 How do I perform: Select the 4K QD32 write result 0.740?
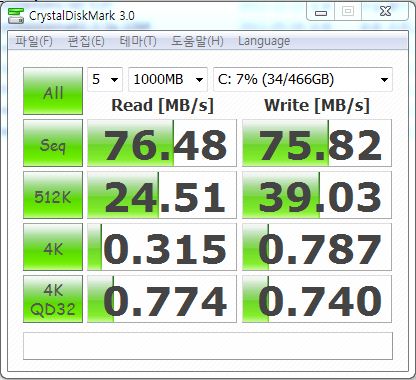(317, 299)
